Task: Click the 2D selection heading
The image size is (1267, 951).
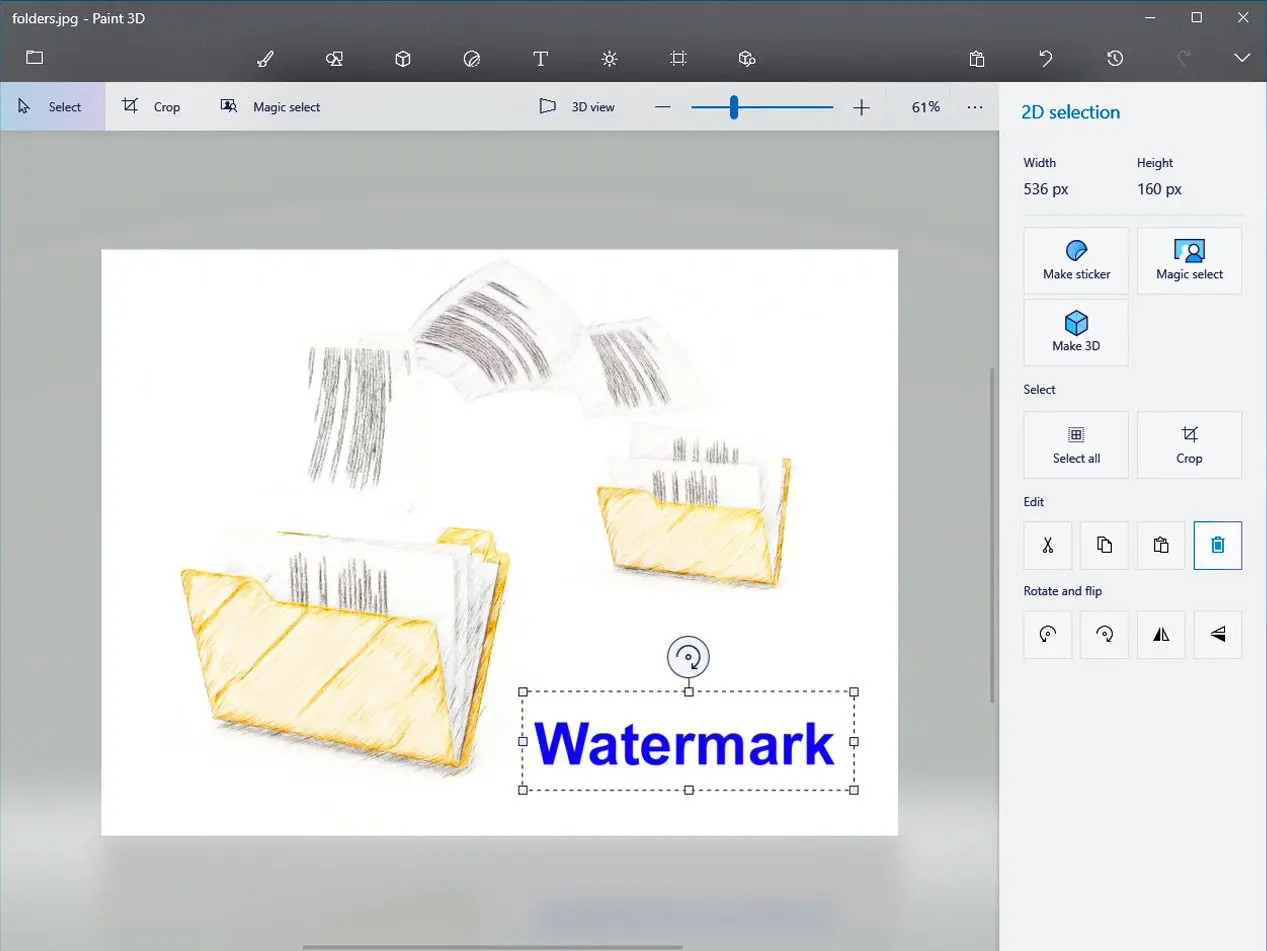Action: (x=1070, y=112)
